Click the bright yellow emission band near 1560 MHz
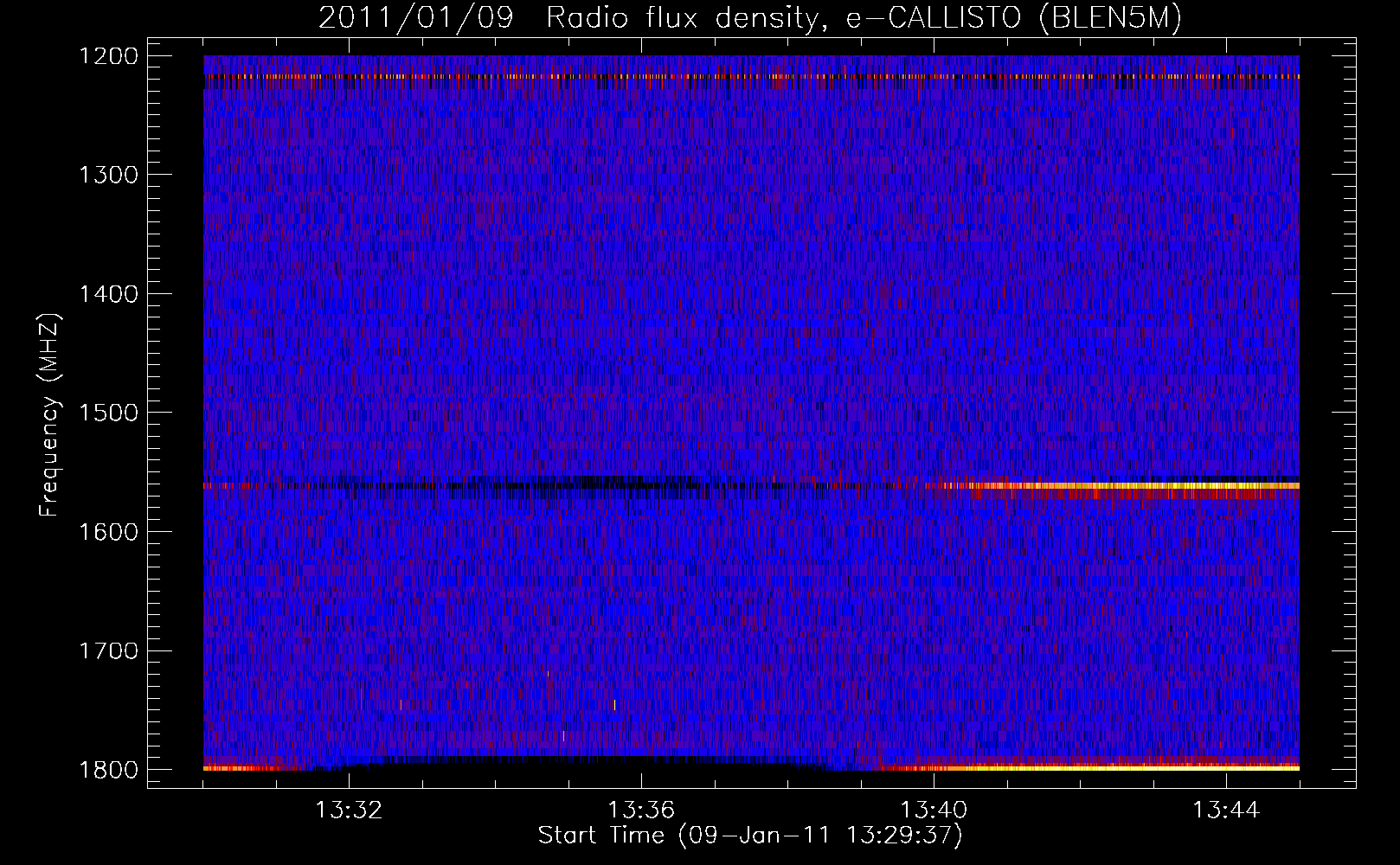This screenshot has width=1400, height=865. [1125, 486]
